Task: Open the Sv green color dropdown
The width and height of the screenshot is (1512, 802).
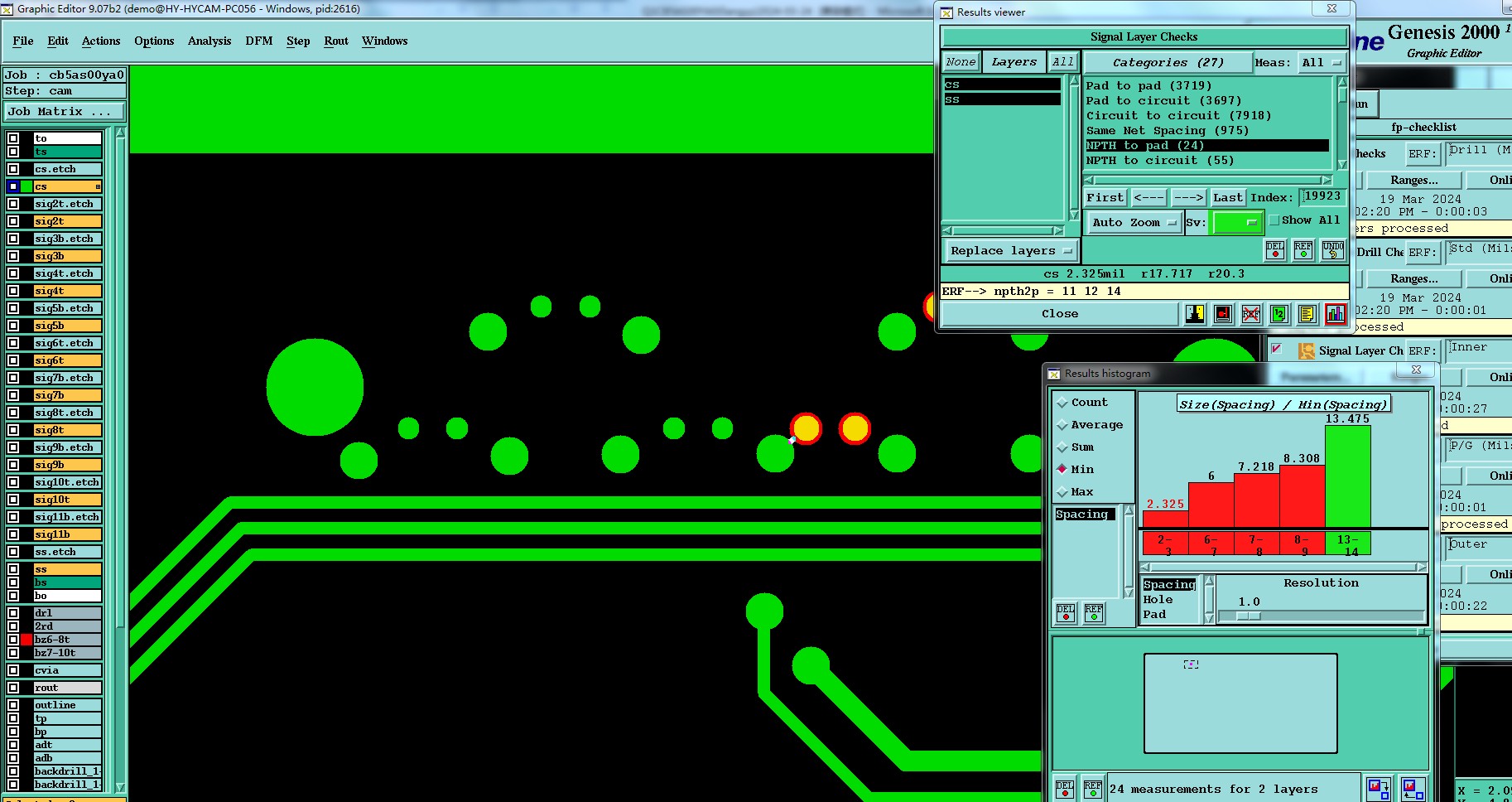Action: click(x=1236, y=223)
